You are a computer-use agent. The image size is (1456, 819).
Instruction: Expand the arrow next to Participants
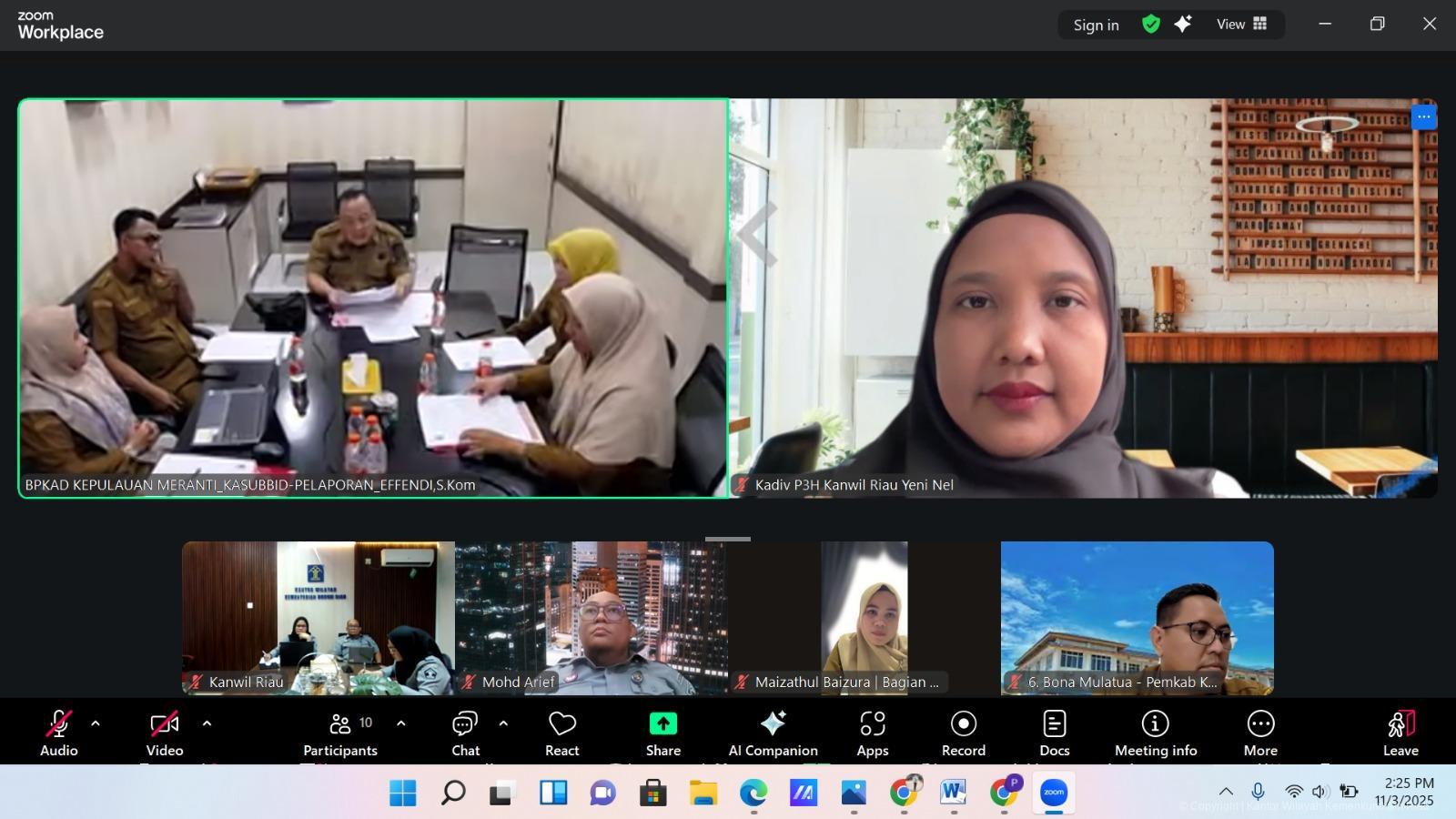400,723
